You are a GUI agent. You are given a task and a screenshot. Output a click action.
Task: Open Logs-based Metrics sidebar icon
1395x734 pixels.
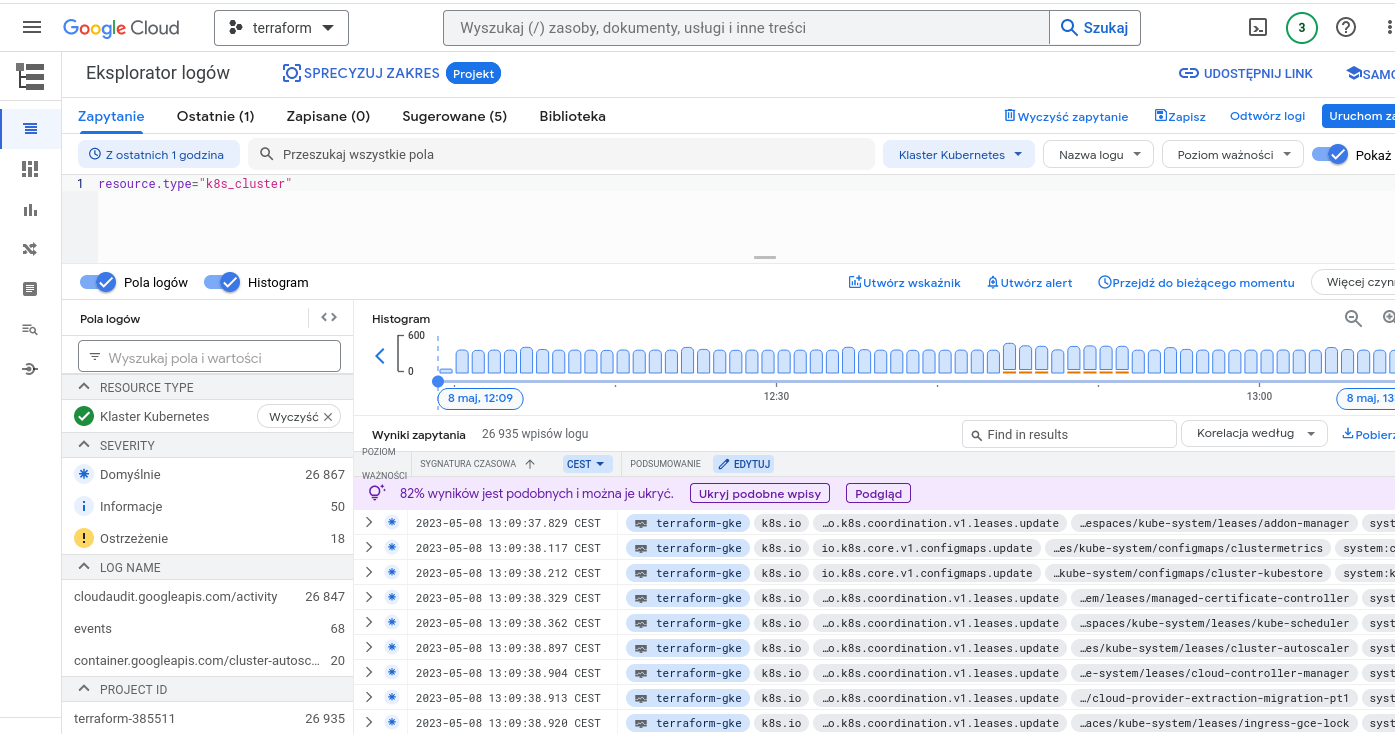29,329
